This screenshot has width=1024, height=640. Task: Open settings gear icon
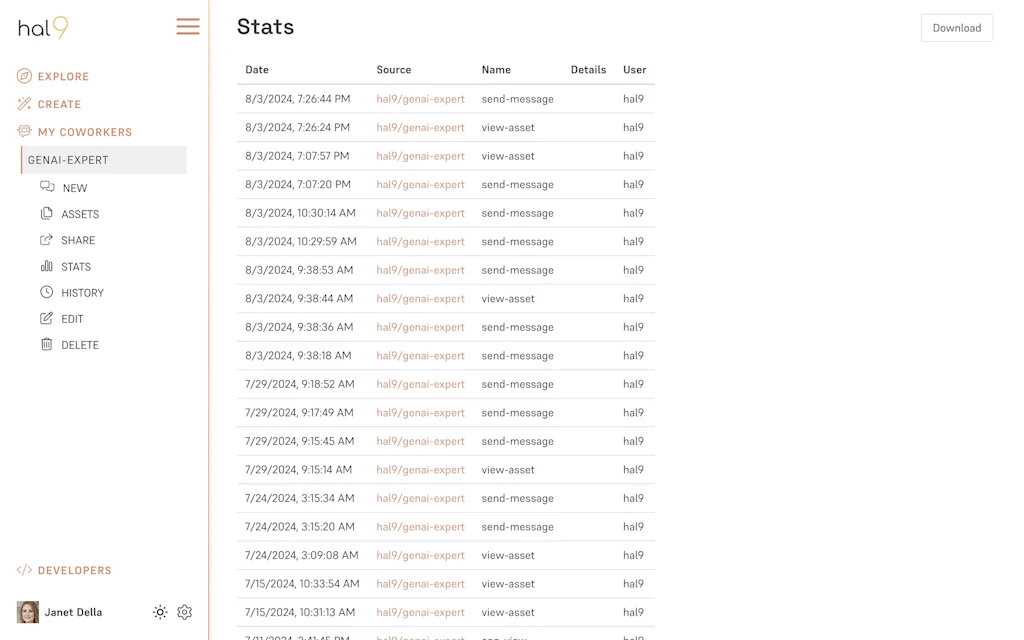point(185,612)
